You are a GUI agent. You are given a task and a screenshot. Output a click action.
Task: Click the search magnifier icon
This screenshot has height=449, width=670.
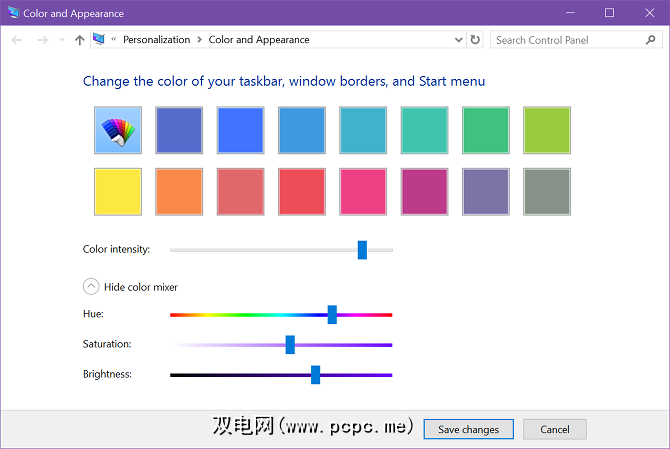650,40
